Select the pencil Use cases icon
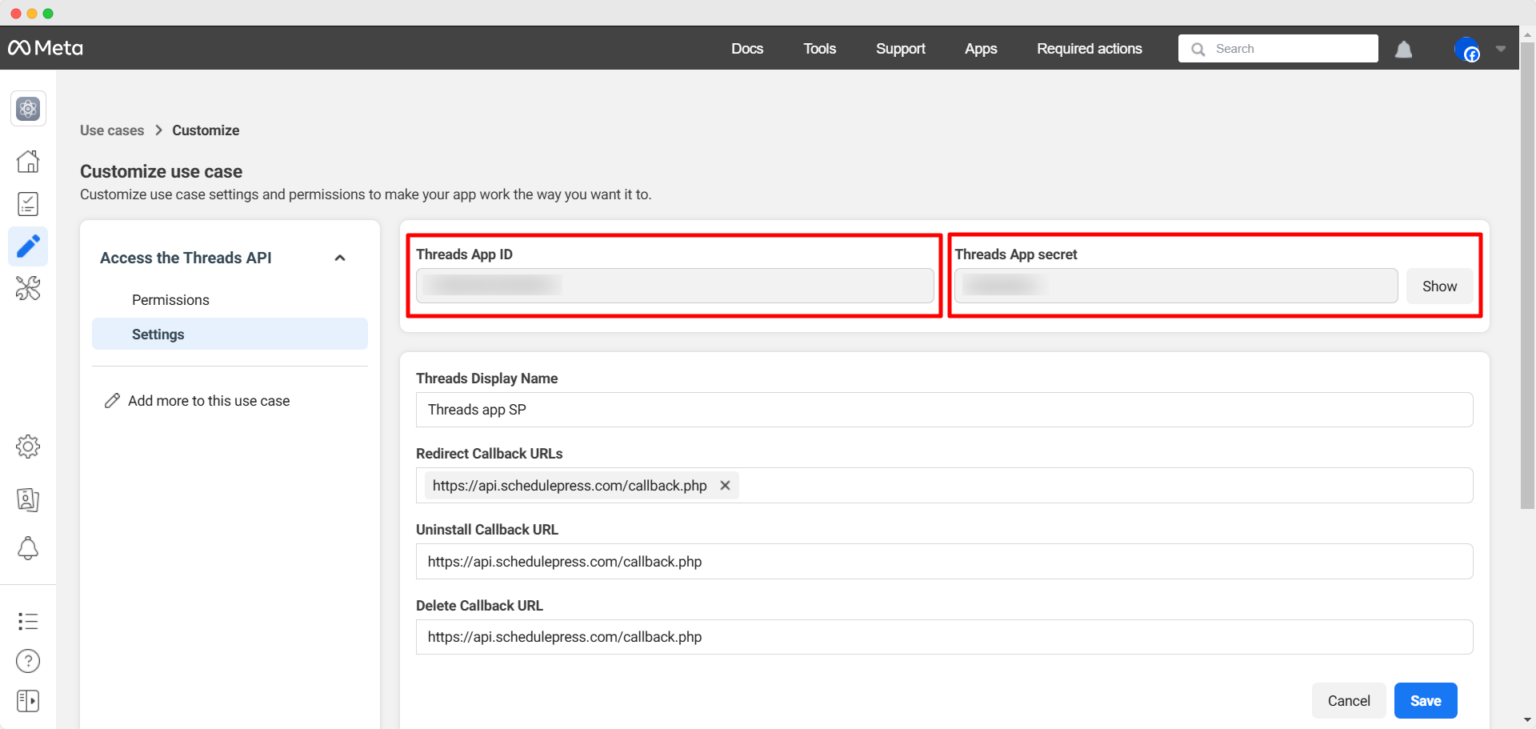 [x=28, y=246]
